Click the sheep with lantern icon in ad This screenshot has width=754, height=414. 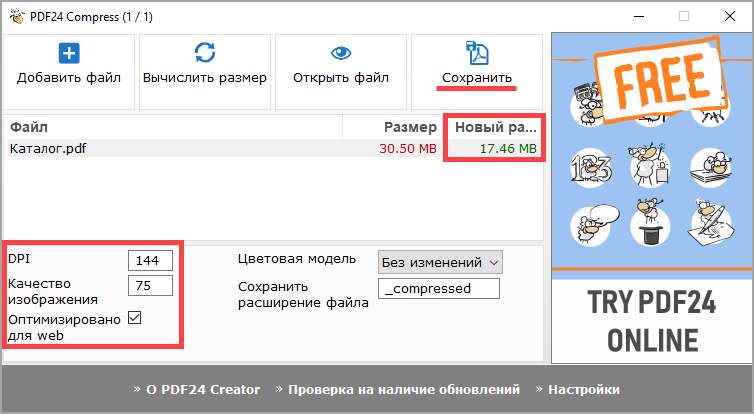point(649,164)
